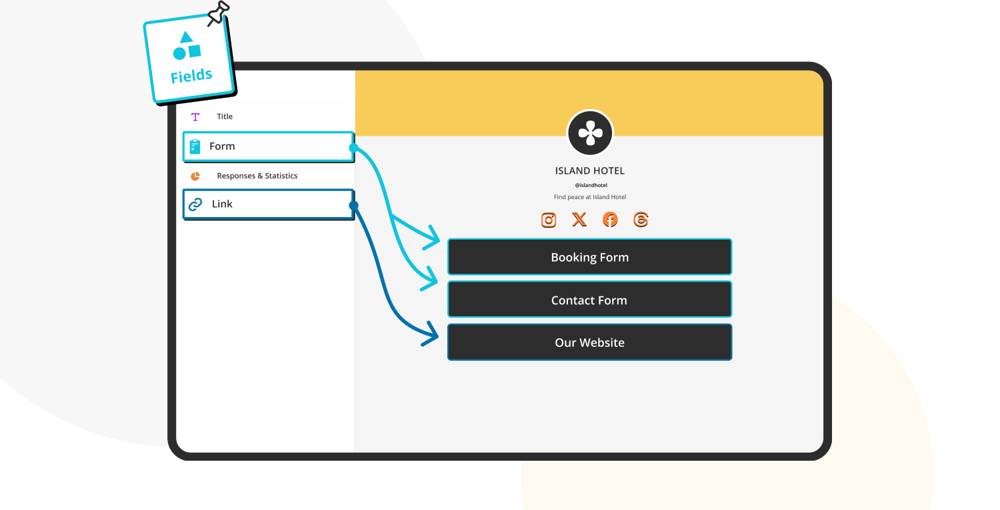Screen dimensions: 1000x510
Task: Select the Form field in sidebar
Action: pos(268,147)
